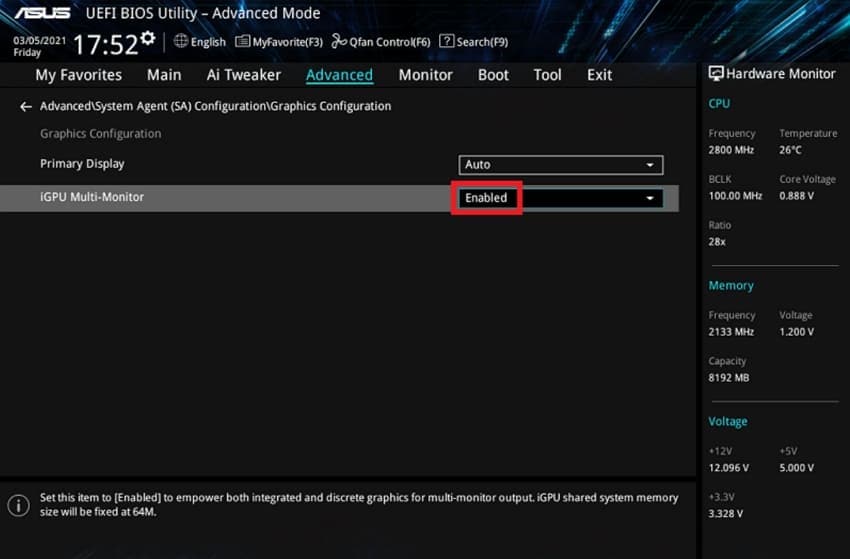
Task: Click the globe language icon
Action: [181, 41]
